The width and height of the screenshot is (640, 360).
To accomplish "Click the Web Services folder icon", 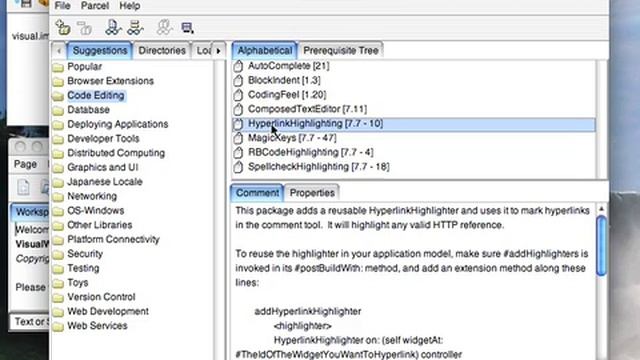I will 58,327.
